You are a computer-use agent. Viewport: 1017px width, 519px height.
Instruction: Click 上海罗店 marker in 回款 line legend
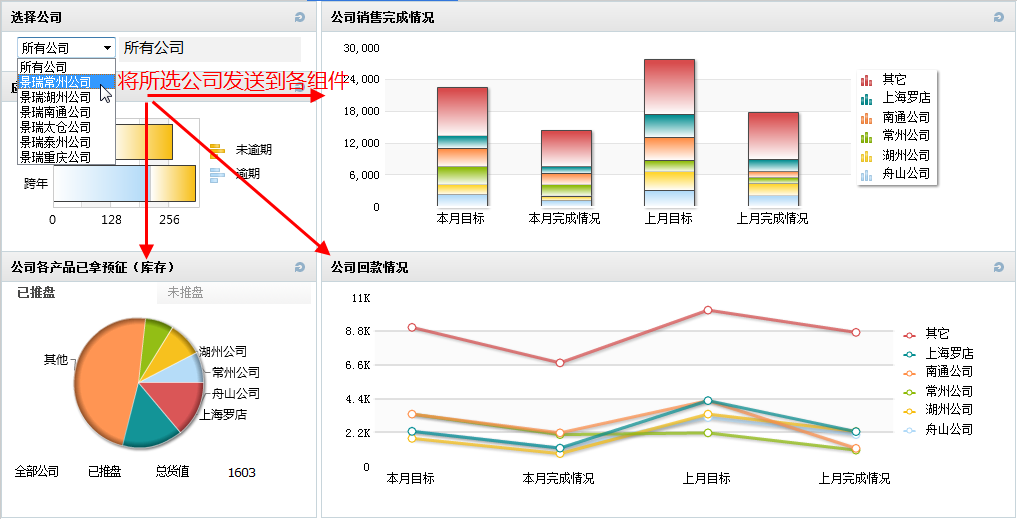coord(909,354)
